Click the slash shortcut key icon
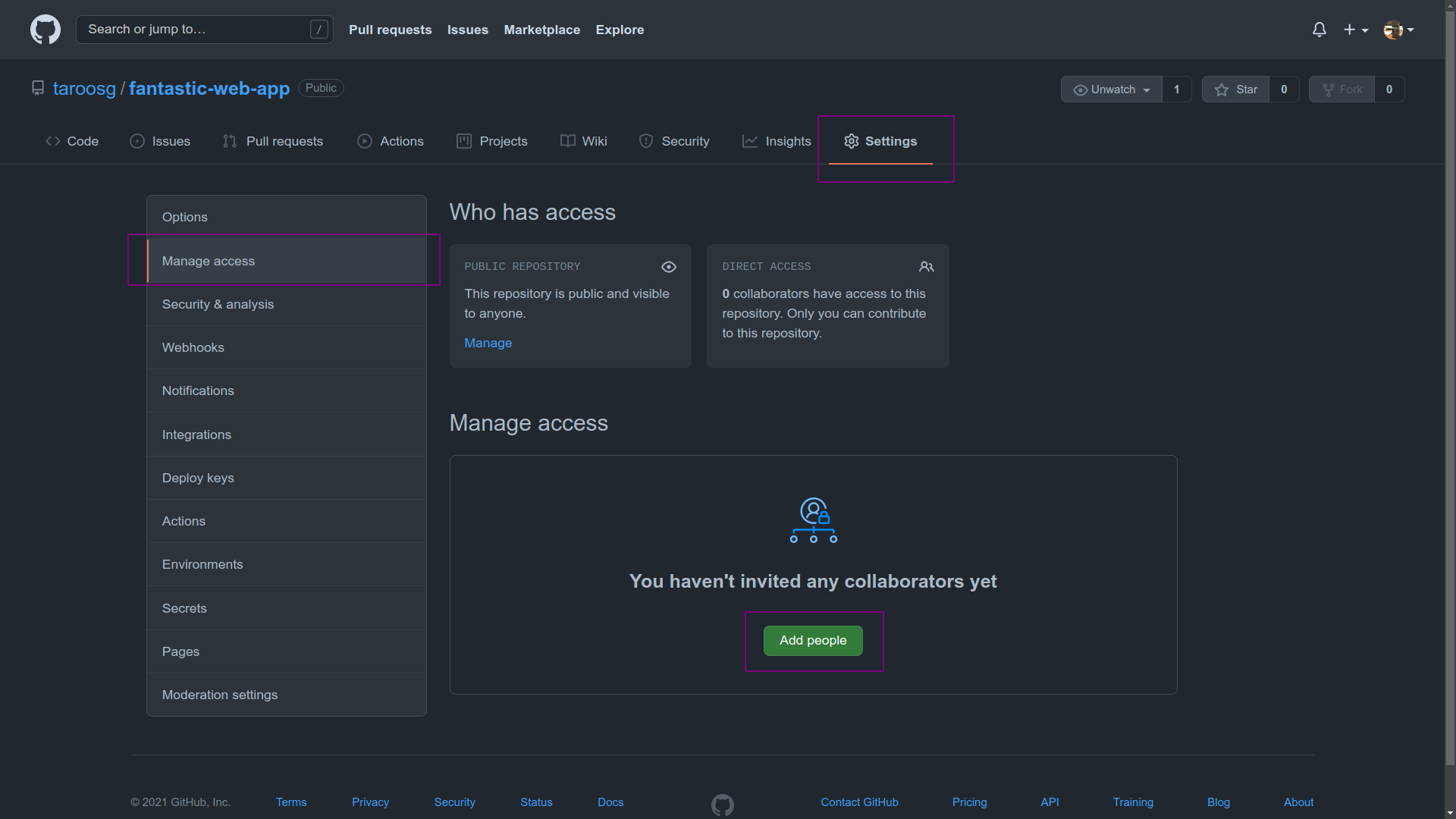 [319, 30]
